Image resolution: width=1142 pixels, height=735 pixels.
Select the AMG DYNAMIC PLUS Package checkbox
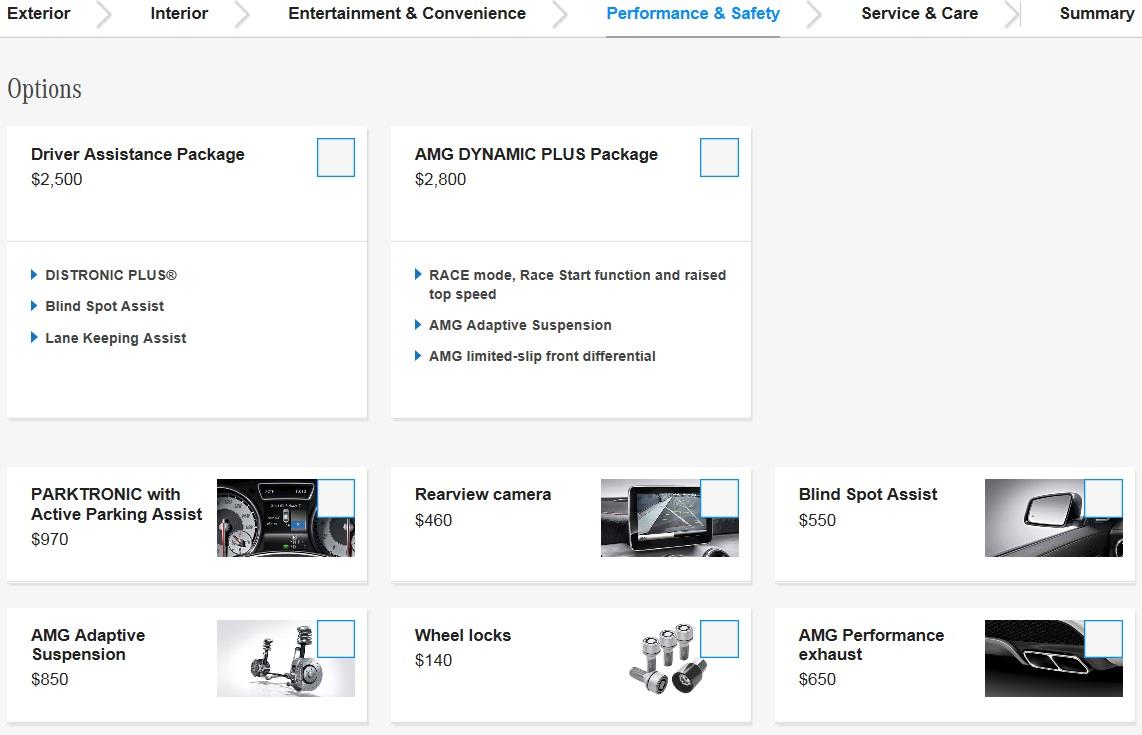coord(720,157)
